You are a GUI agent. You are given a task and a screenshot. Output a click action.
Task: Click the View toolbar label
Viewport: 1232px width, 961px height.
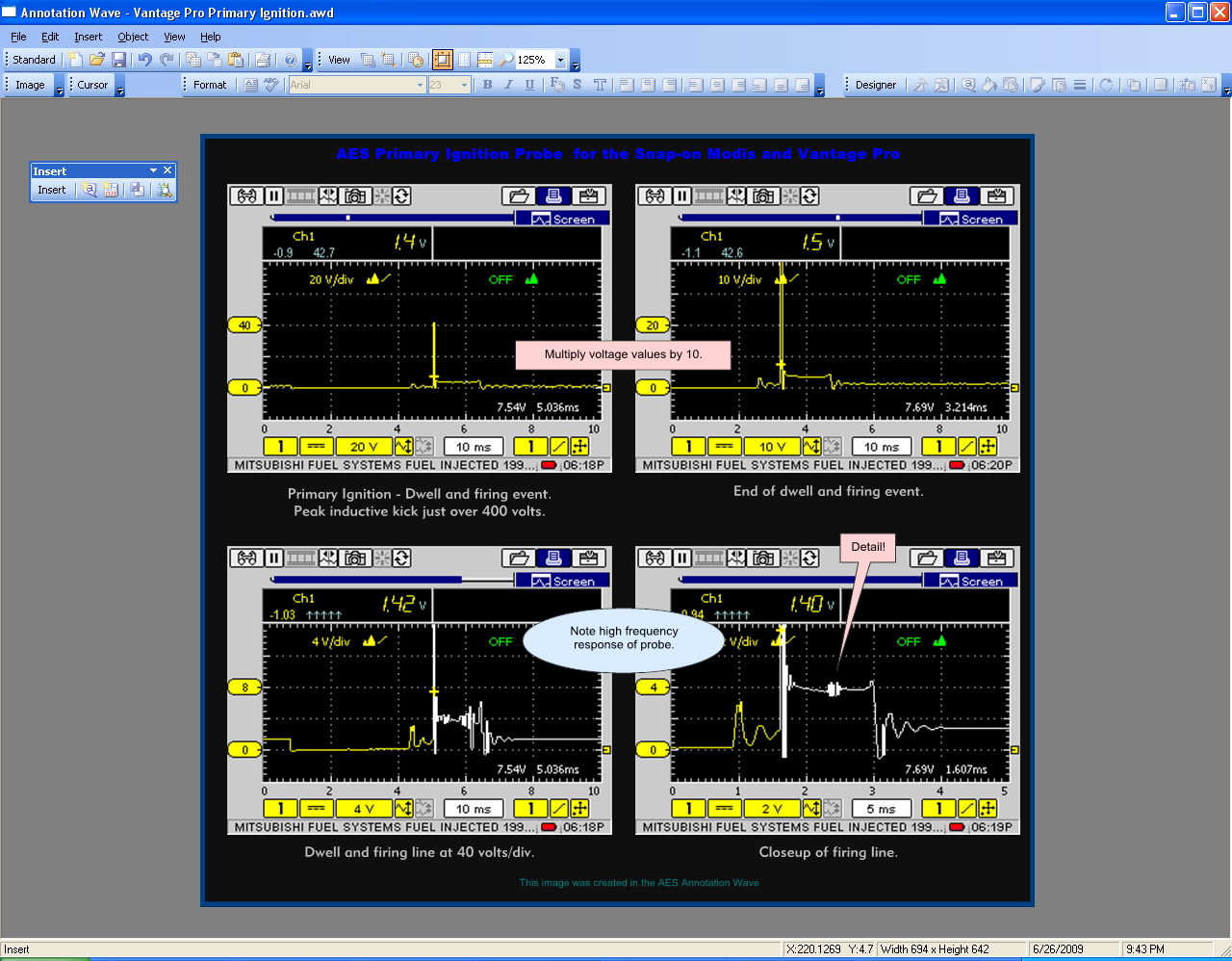(339, 60)
